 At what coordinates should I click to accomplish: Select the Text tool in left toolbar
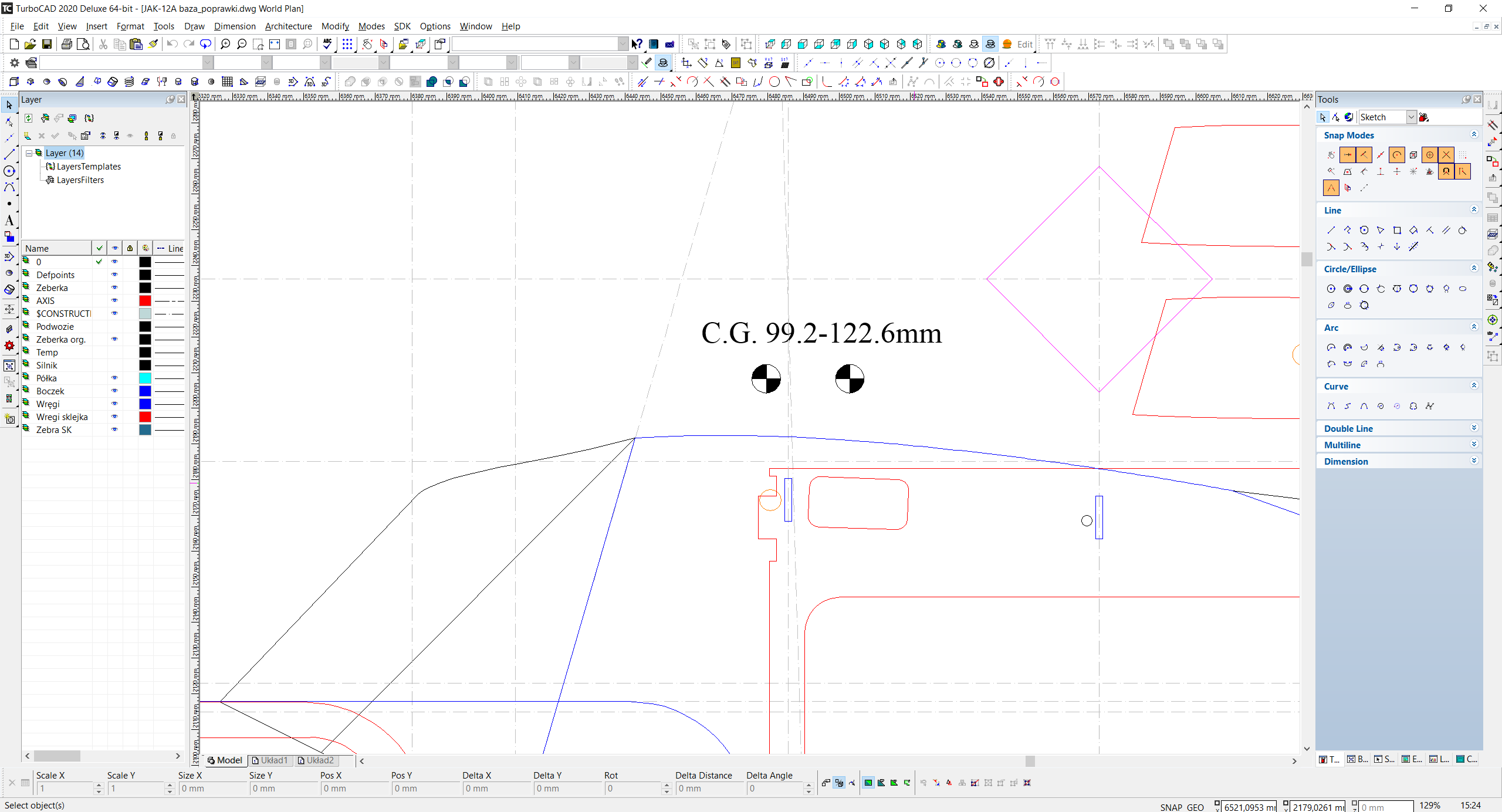(x=9, y=221)
